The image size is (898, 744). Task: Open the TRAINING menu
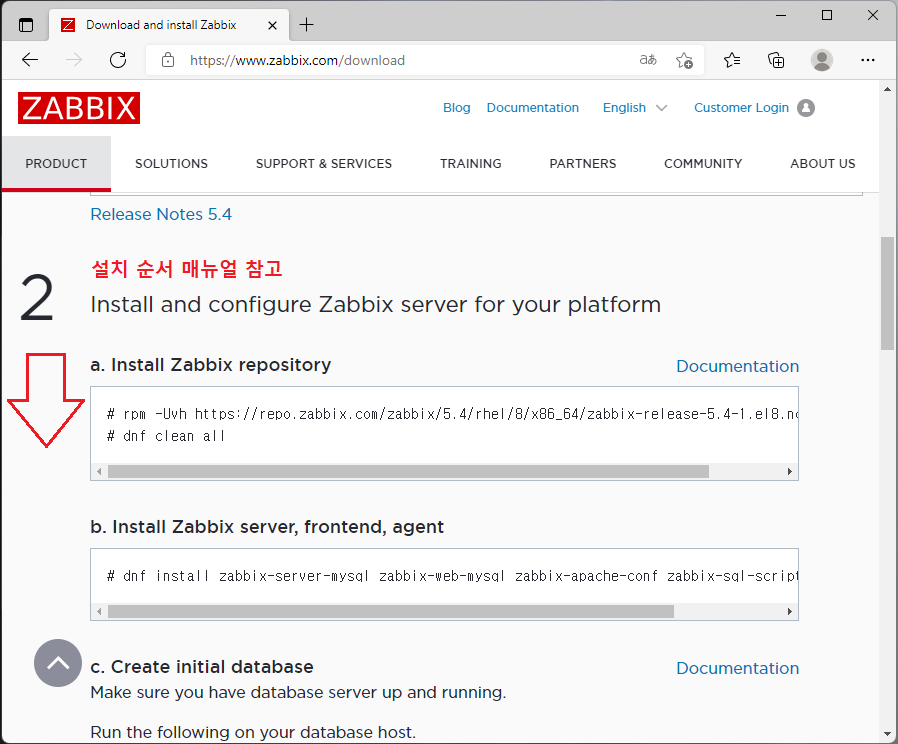point(470,164)
